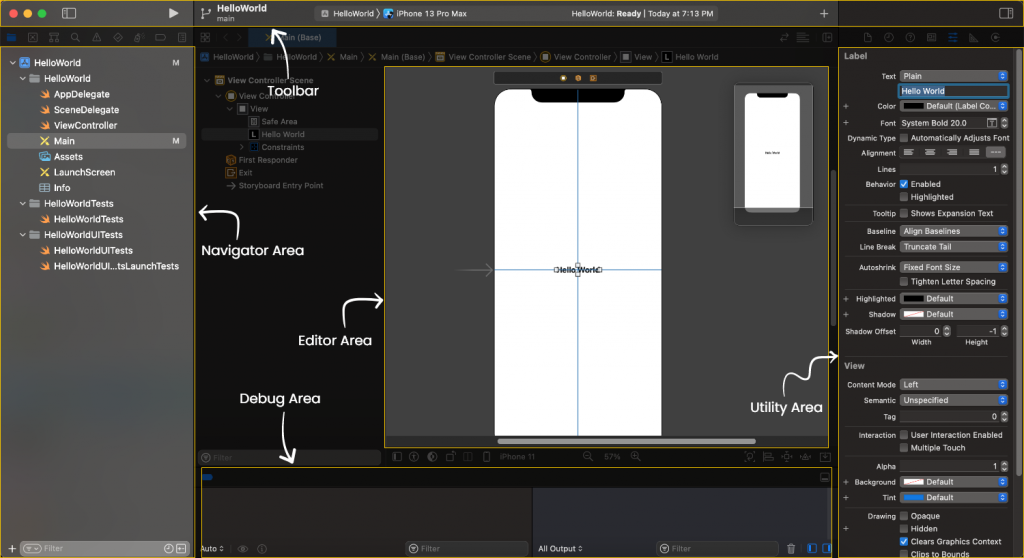Click the Hello World text input field

[x=953, y=91]
